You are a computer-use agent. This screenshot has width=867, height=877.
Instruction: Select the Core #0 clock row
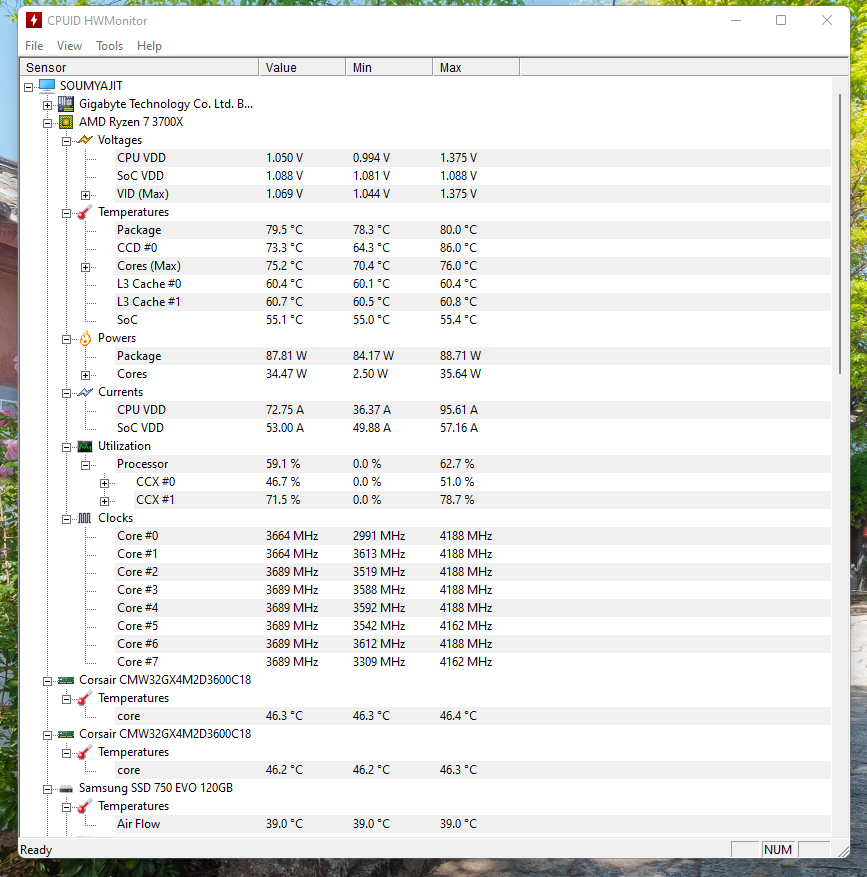tap(473, 536)
